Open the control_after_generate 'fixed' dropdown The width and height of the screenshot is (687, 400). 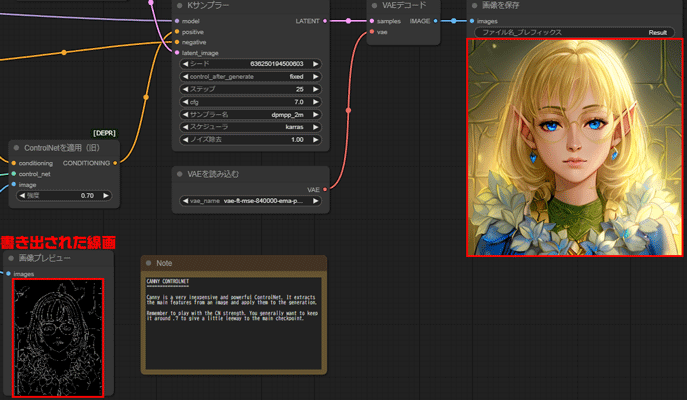click(250, 77)
